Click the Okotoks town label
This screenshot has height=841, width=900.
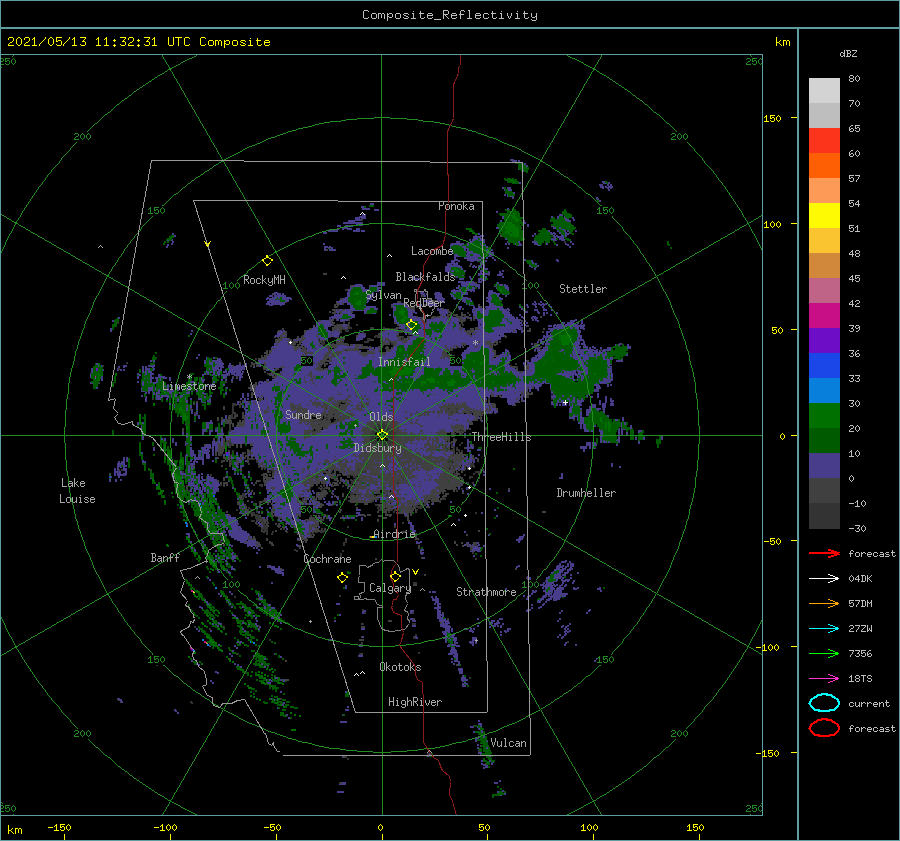400,667
